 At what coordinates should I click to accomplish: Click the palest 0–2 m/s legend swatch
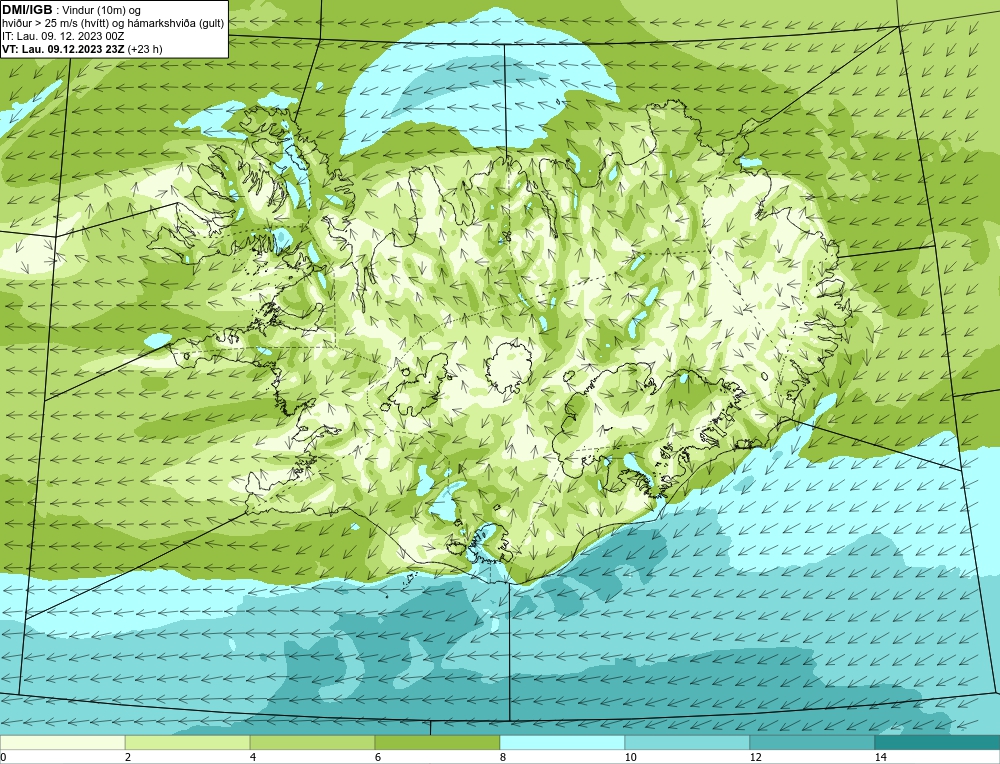click(x=62, y=742)
